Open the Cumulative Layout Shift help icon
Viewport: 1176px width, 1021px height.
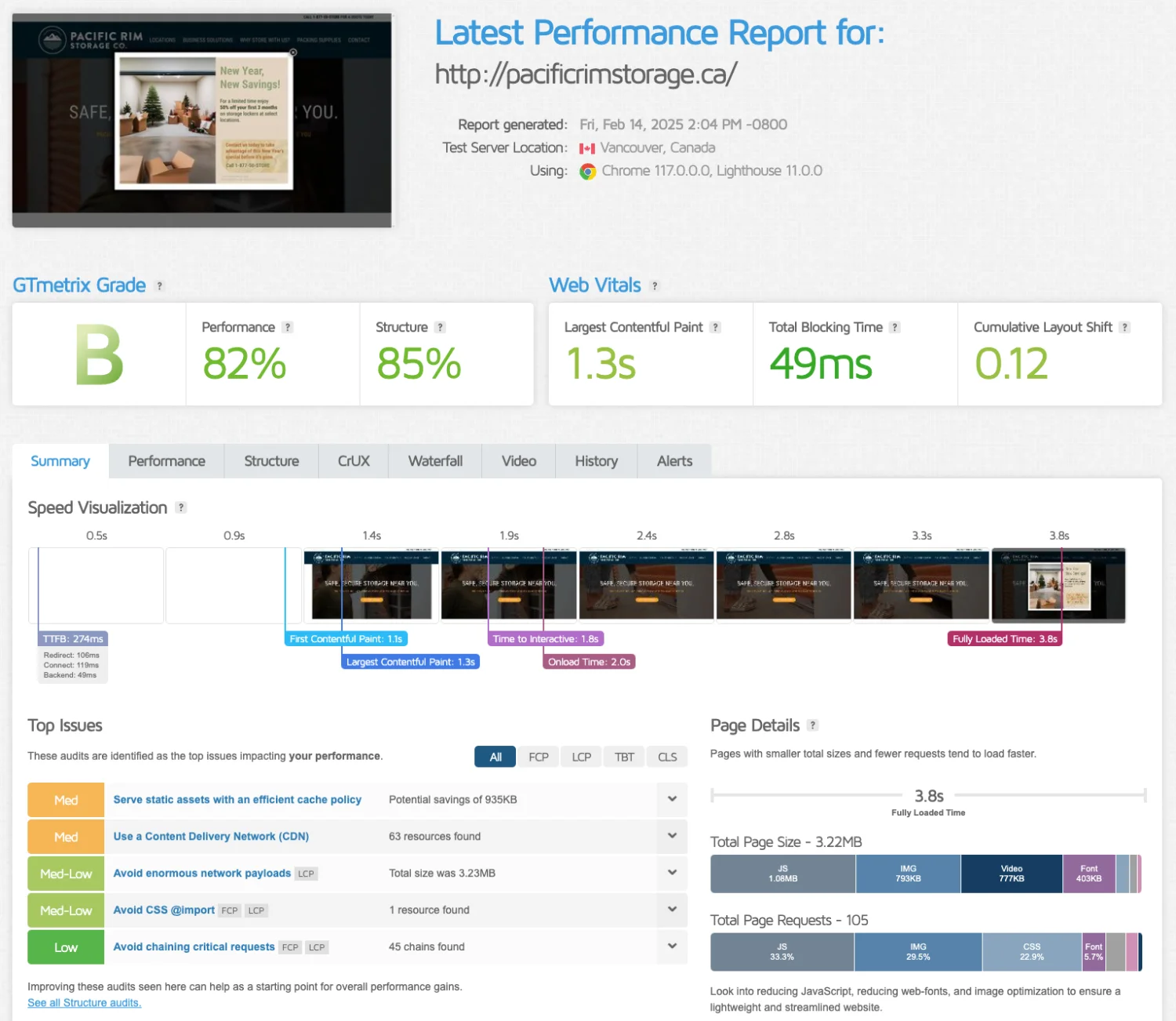point(1126,327)
